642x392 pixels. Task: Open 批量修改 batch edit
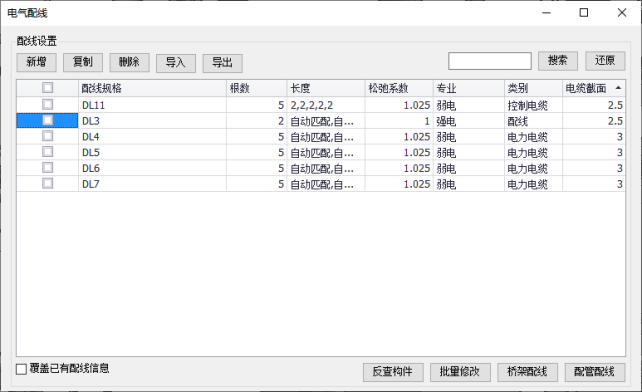coord(460,372)
